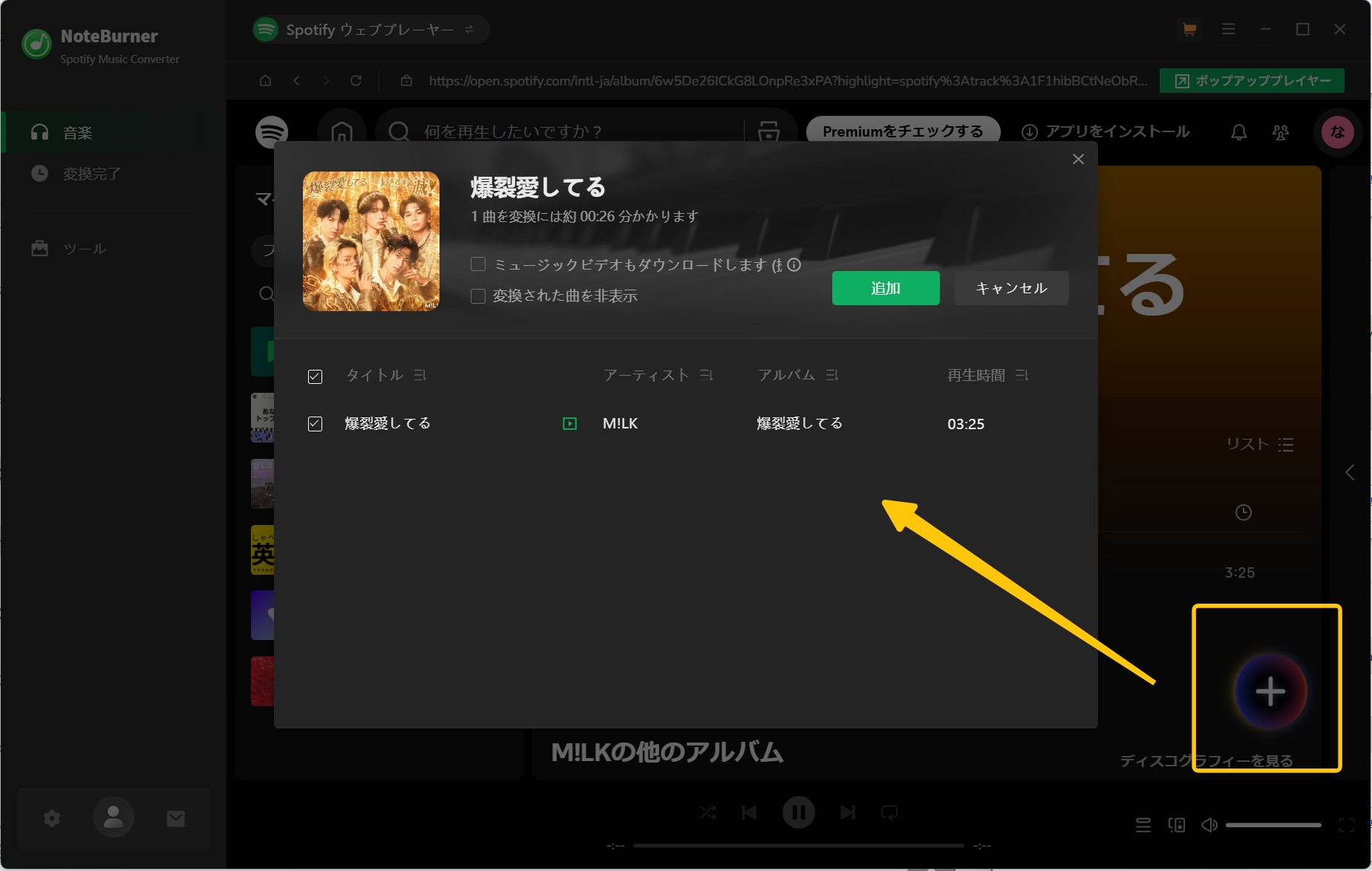
Task: Show info tooltip for music video option
Action: (794, 264)
